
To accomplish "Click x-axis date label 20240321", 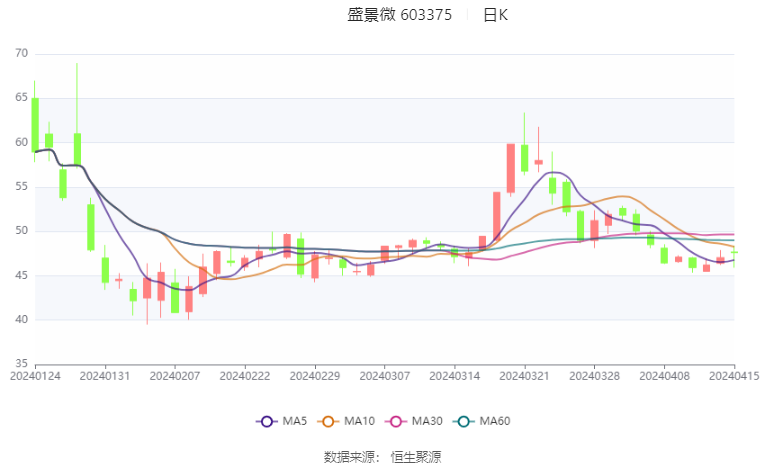I will tap(524, 376).
